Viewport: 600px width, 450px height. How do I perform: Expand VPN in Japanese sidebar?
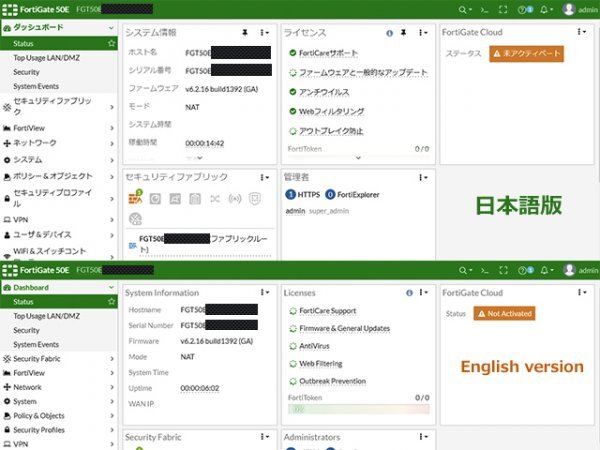[59, 220]
